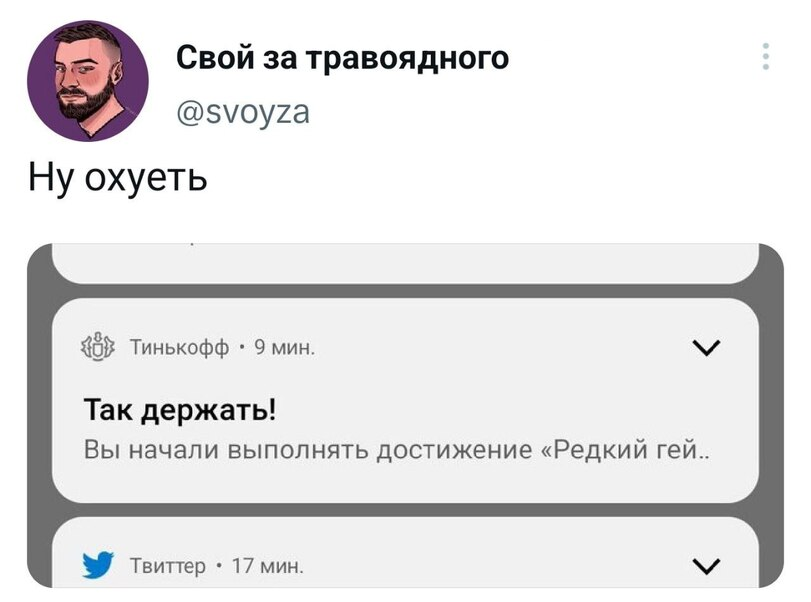Open the tweet's three-dot more options menu
Screen dimensions: 811x602
[765, 56]
